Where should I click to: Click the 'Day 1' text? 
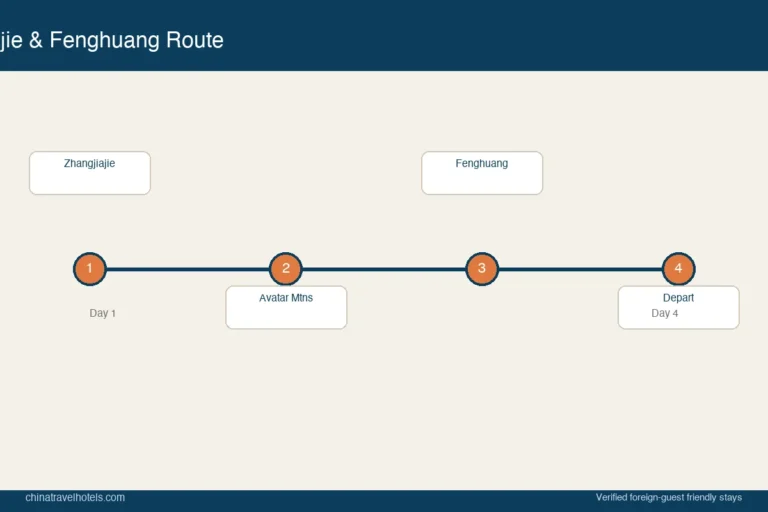point(102,313)
